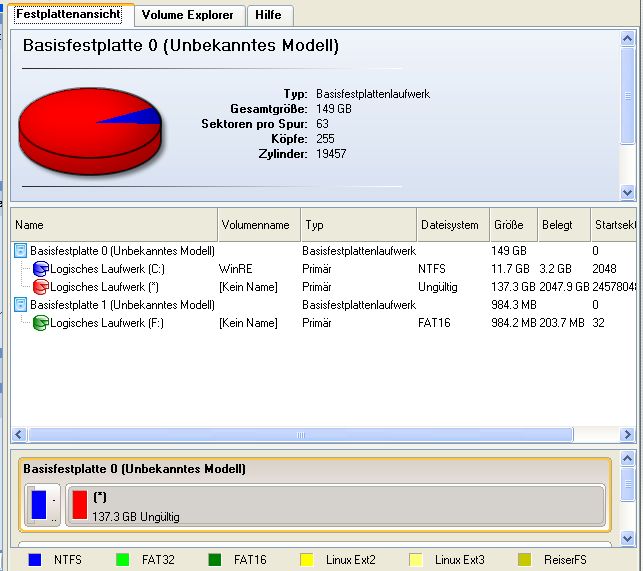The image size is (643, 571).
Task: Click the right arrow of horizontal scrollbar
Action: point(627,434)
